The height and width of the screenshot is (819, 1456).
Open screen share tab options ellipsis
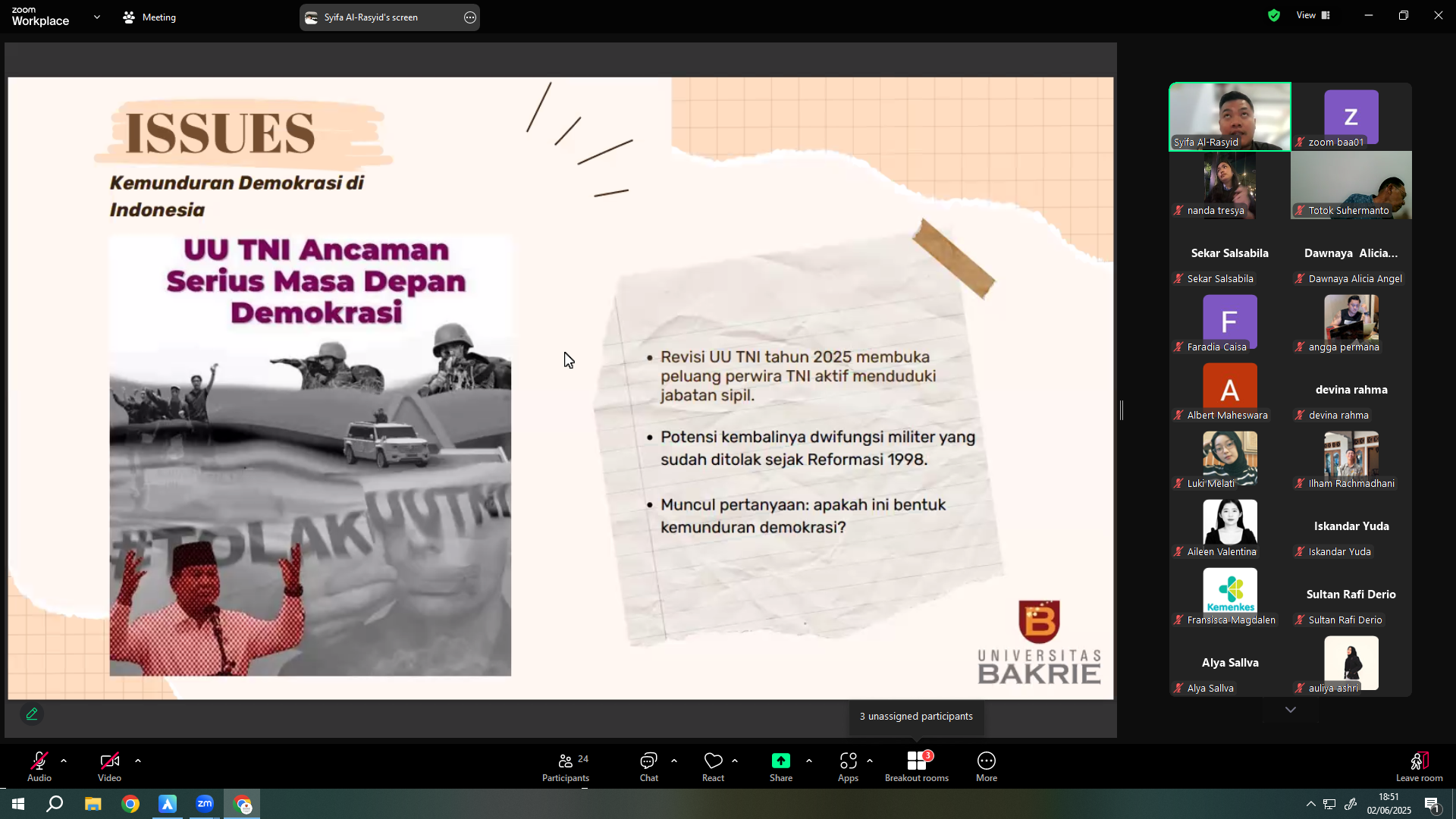click(470, 17)
